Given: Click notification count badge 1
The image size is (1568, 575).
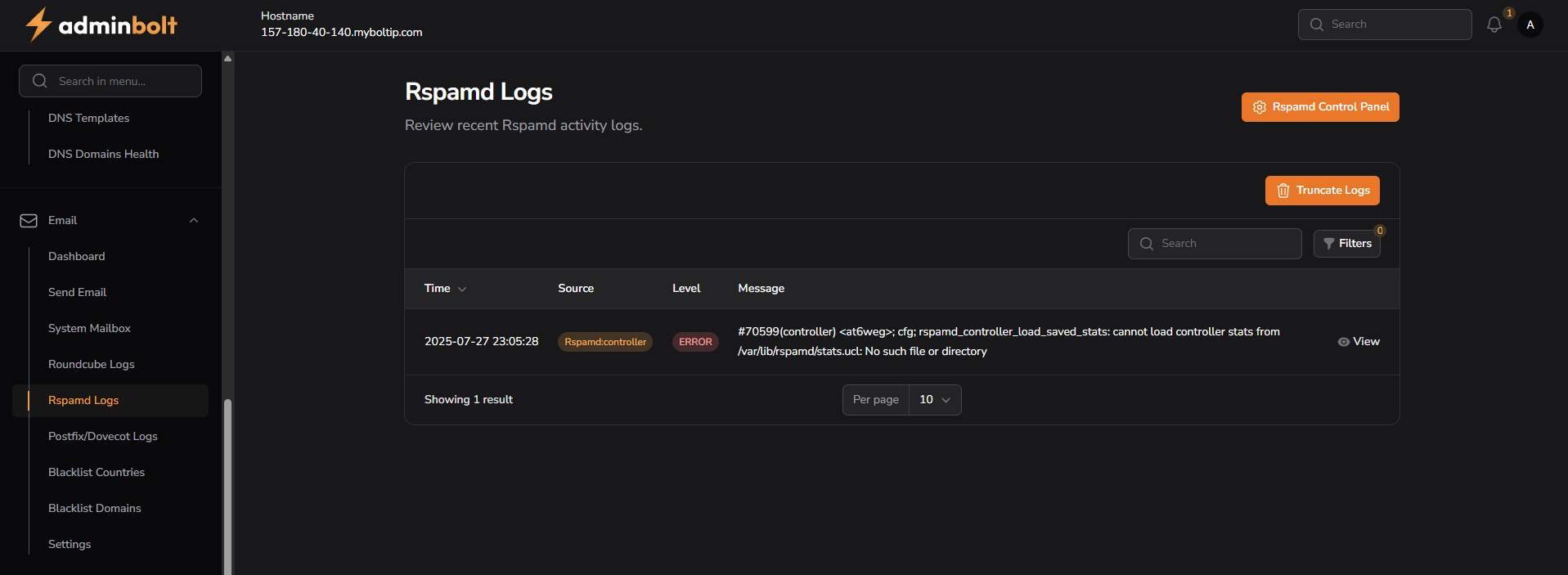Looking at the screenshot, I should point(1509,13).
